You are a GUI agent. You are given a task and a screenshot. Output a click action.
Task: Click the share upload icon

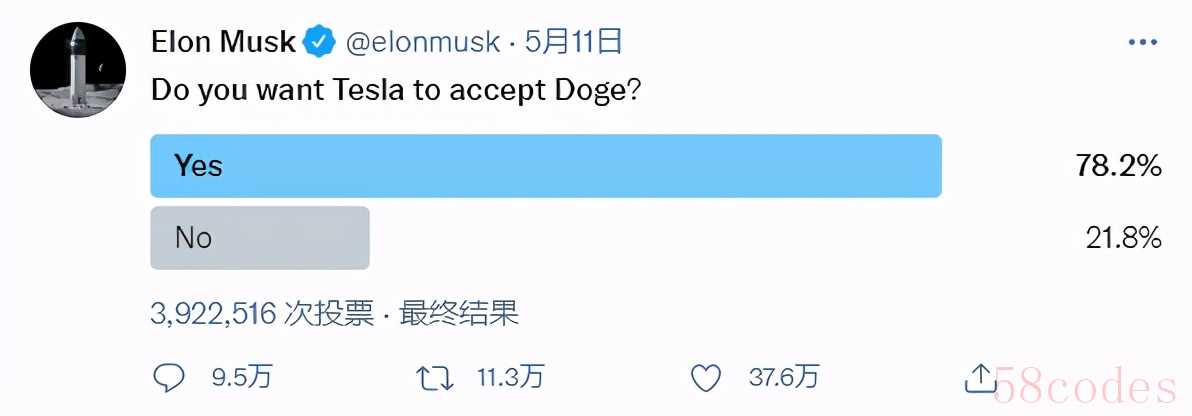(x=980, y=378)
